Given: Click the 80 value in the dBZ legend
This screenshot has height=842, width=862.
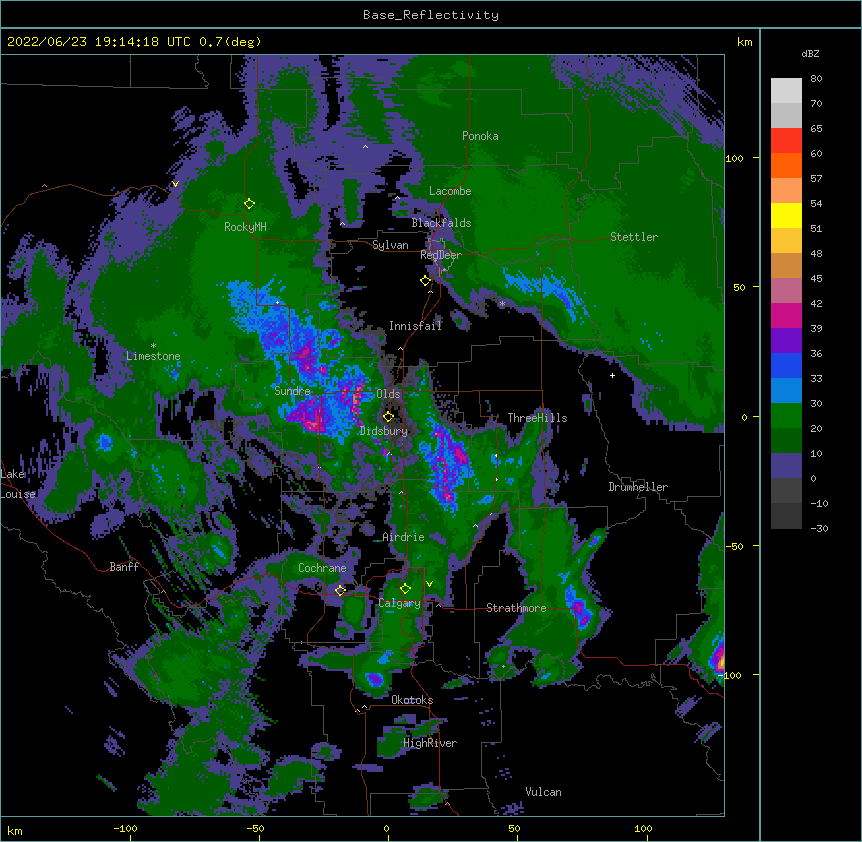Looking at the screenshot, I should pos(816,79).
